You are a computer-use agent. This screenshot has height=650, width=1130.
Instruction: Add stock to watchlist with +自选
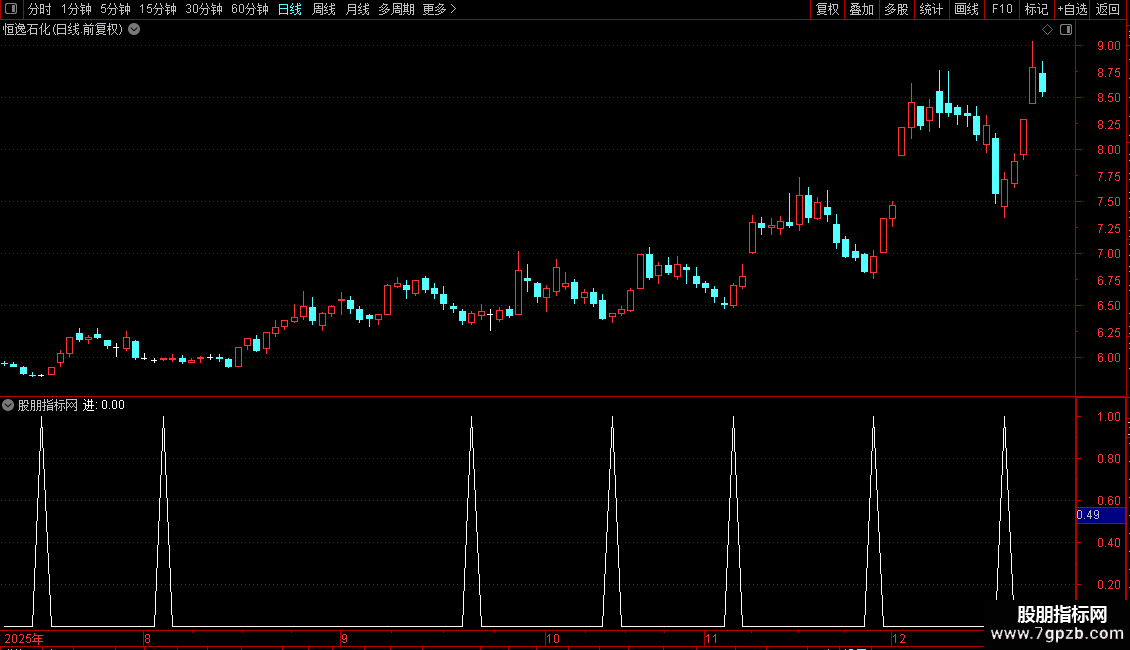pyautogui.click(x=1072, y=9)
